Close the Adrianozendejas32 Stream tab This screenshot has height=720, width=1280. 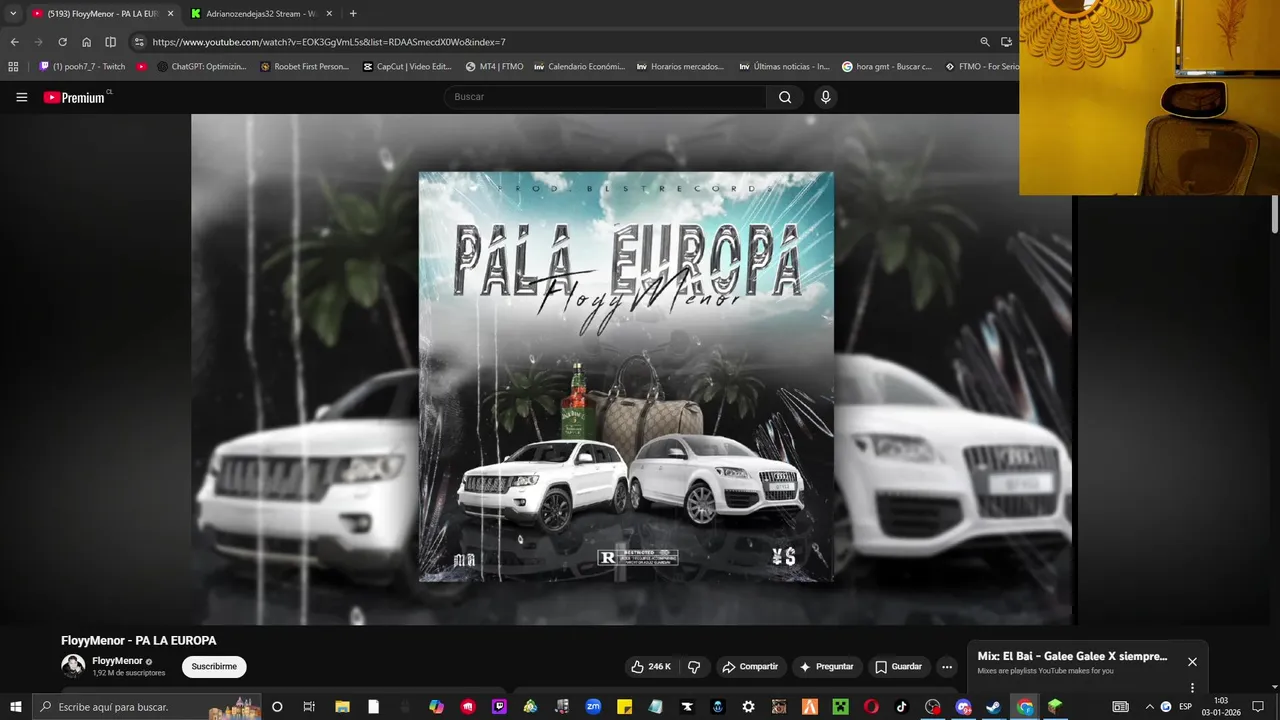(329, 14)
